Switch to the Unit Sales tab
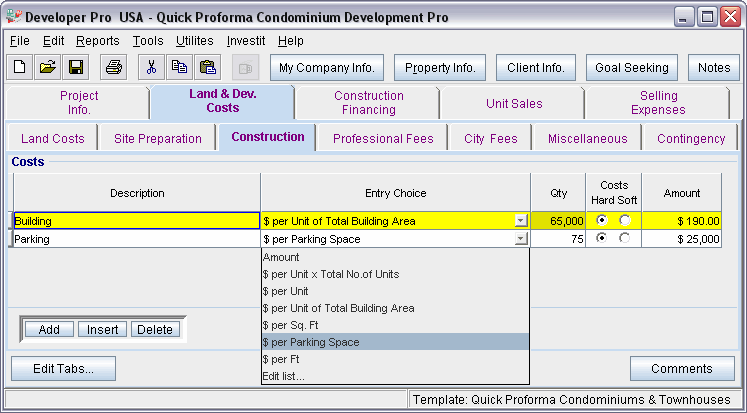Viewport: 747px width, 413px height. point(514,103)
